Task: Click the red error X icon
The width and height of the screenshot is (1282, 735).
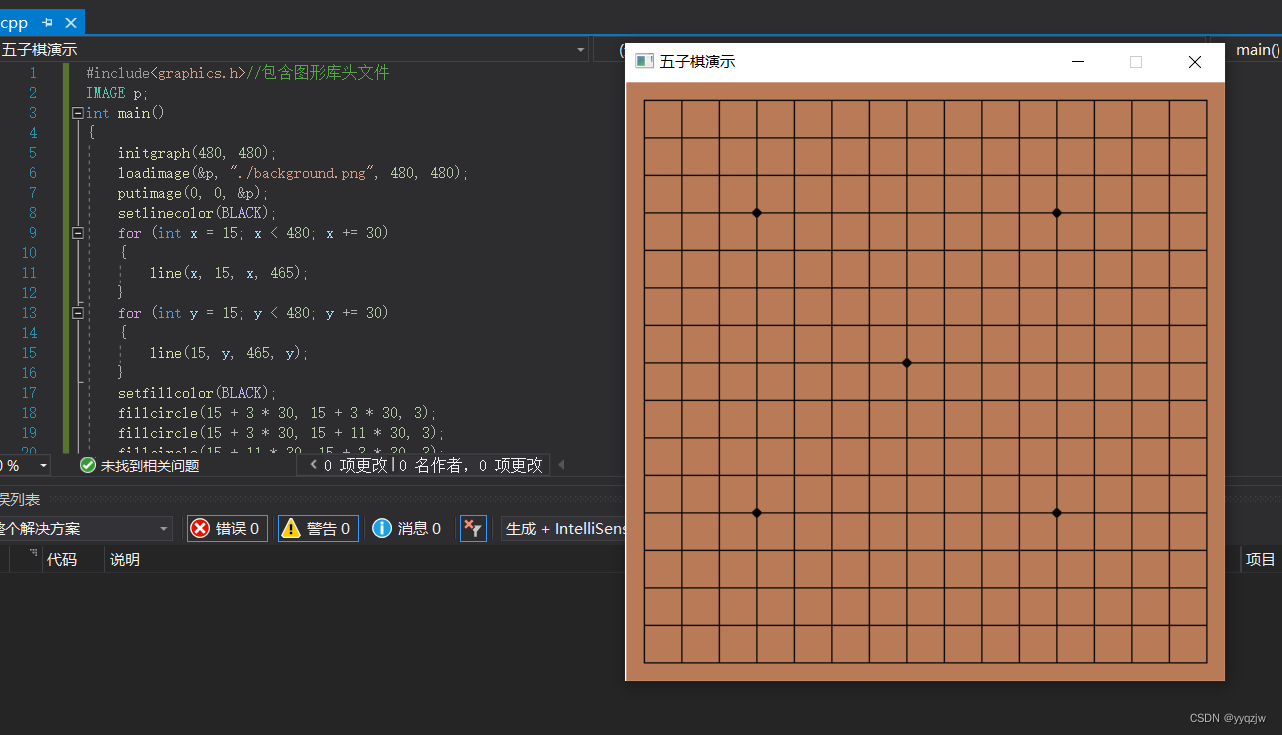Action: [x=200, y=528]
